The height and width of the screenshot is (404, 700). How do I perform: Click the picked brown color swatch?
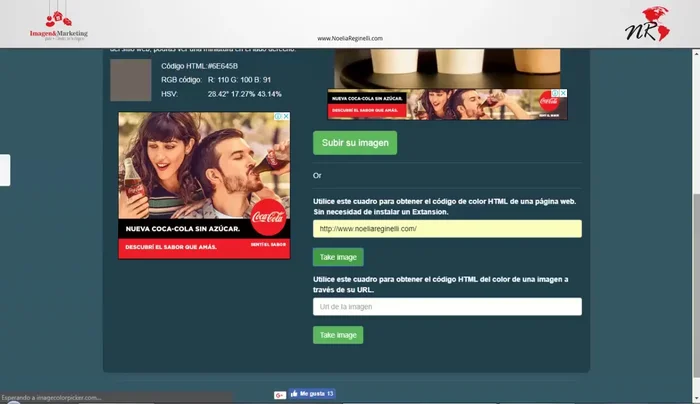click(x=129, y=79)
